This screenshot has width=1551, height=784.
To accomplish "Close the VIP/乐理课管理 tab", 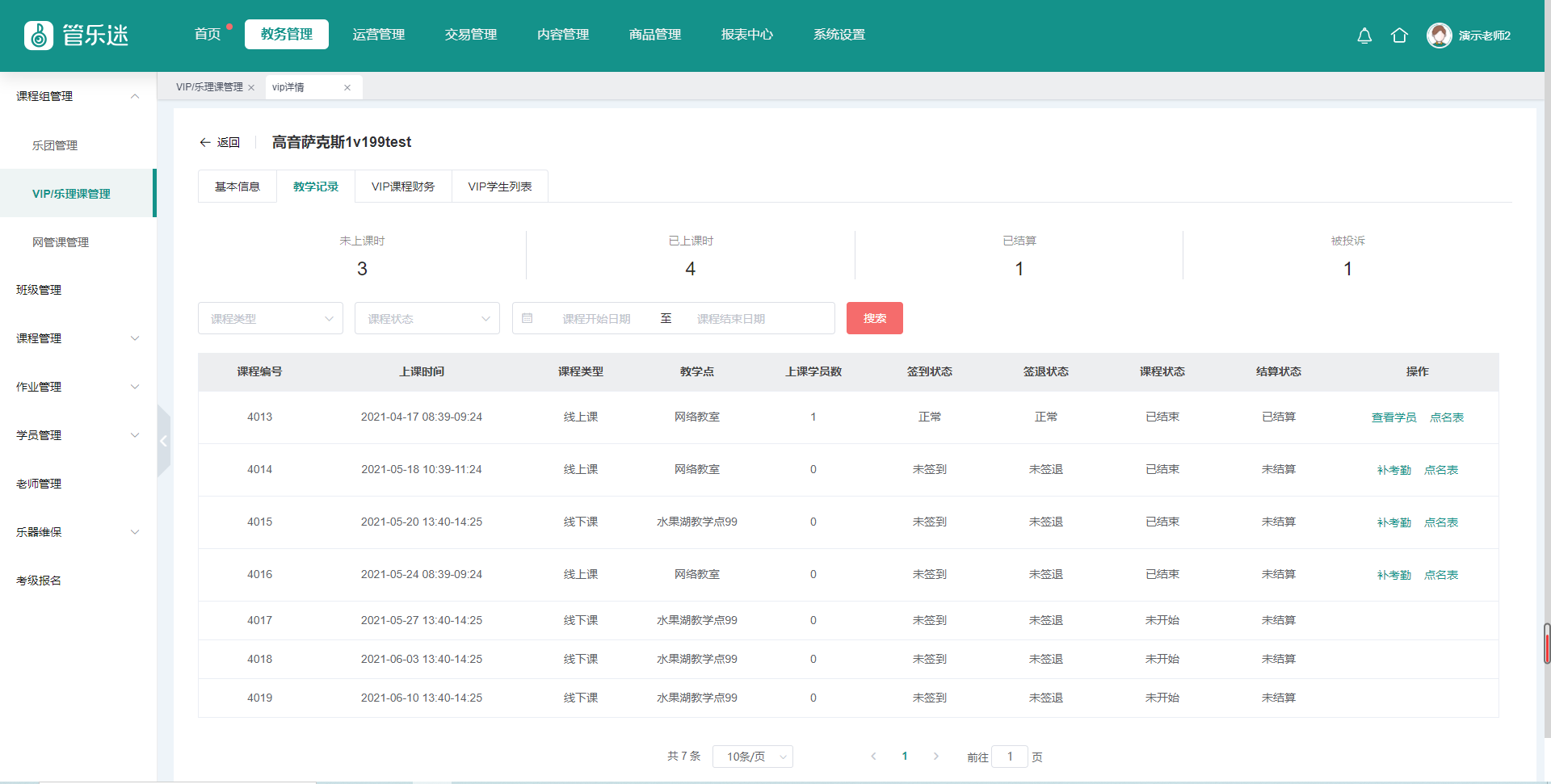I will coord(251,88).
